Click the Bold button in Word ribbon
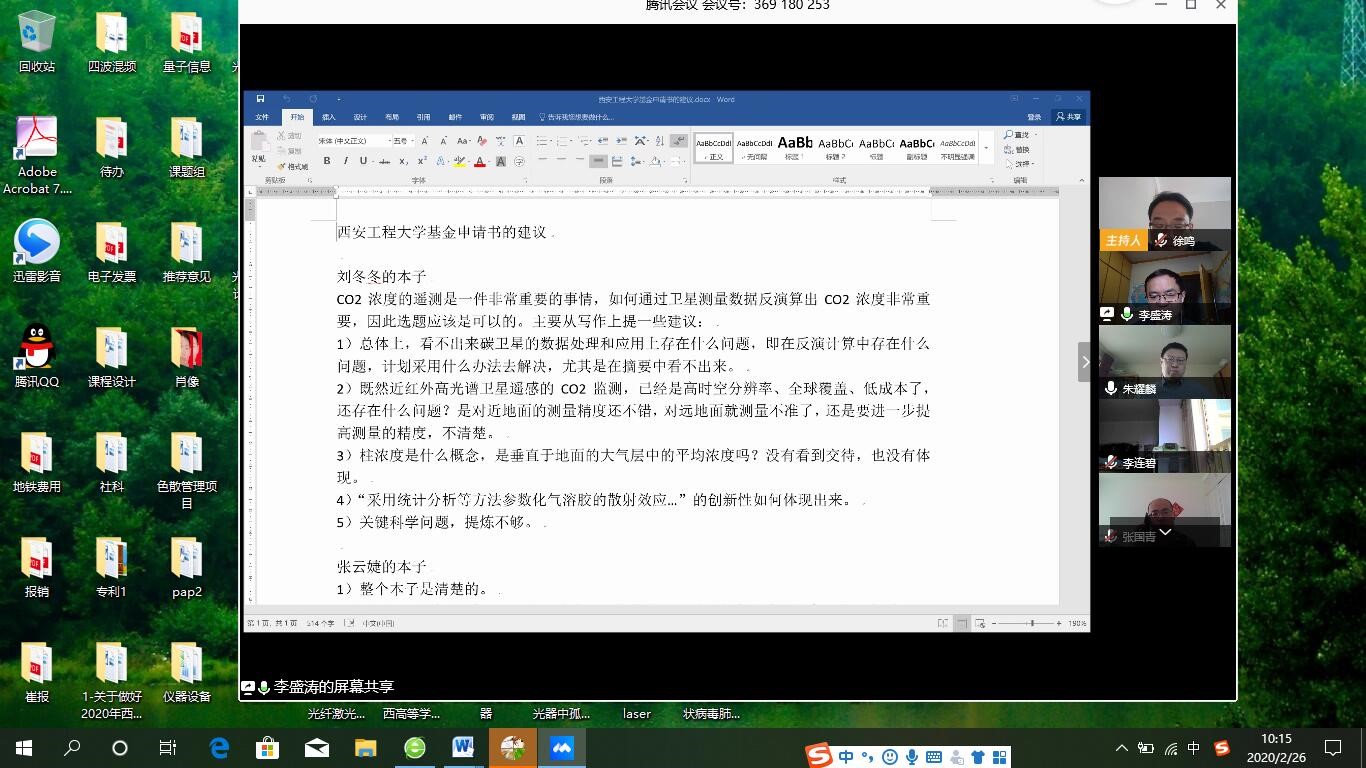The height and width of the screenshot is (768, 1366). (x=326, y=161)
